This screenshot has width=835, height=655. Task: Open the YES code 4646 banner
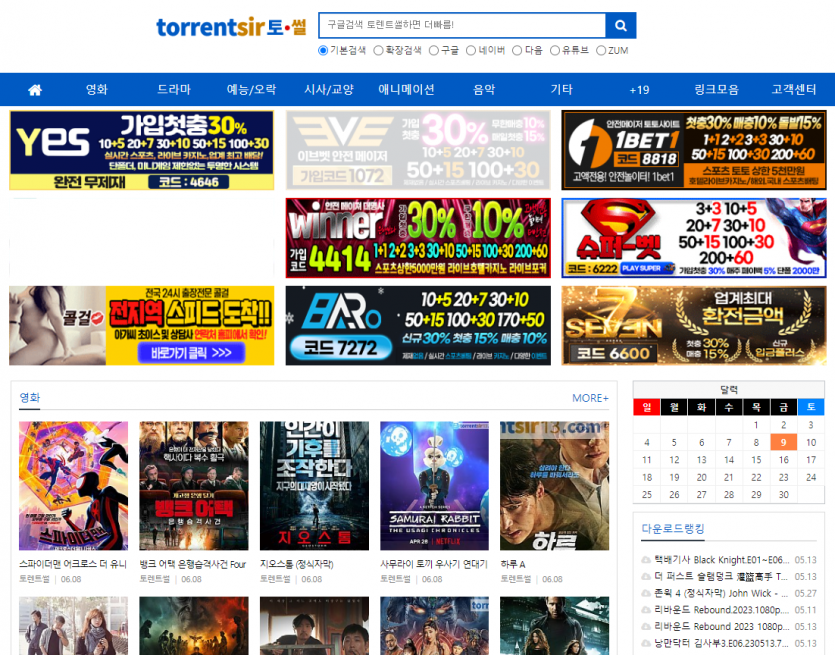[142, 150]
